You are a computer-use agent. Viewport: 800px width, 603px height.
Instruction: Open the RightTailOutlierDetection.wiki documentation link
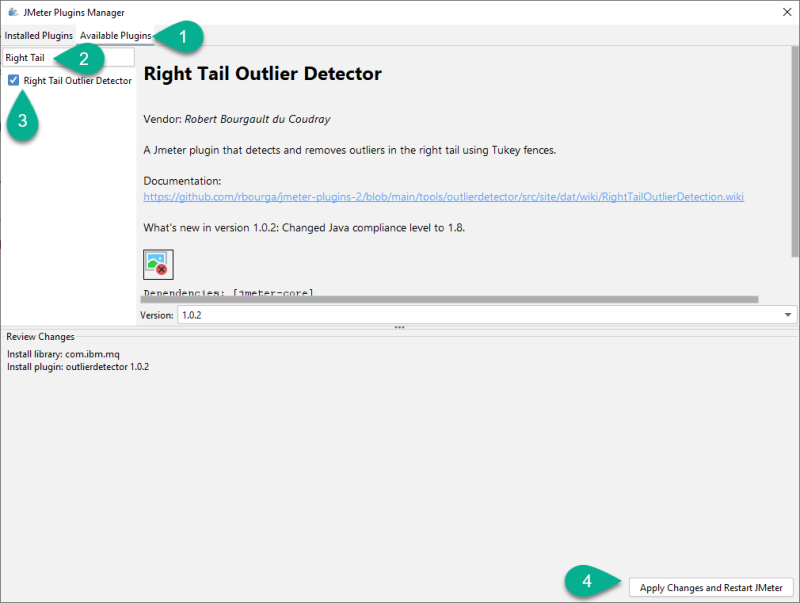443,197
